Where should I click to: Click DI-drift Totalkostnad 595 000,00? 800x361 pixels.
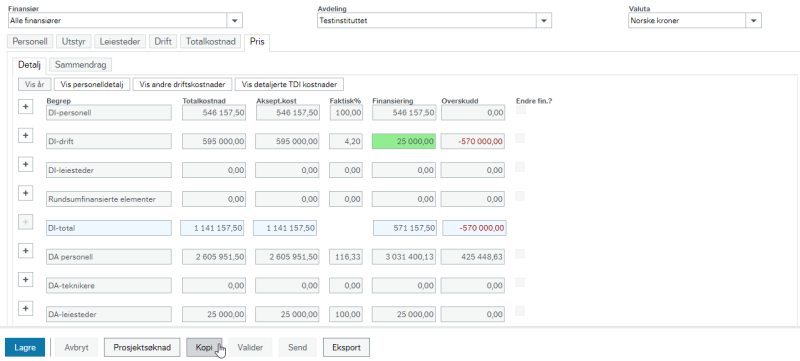pyautogui.click(x=213, y=142)
